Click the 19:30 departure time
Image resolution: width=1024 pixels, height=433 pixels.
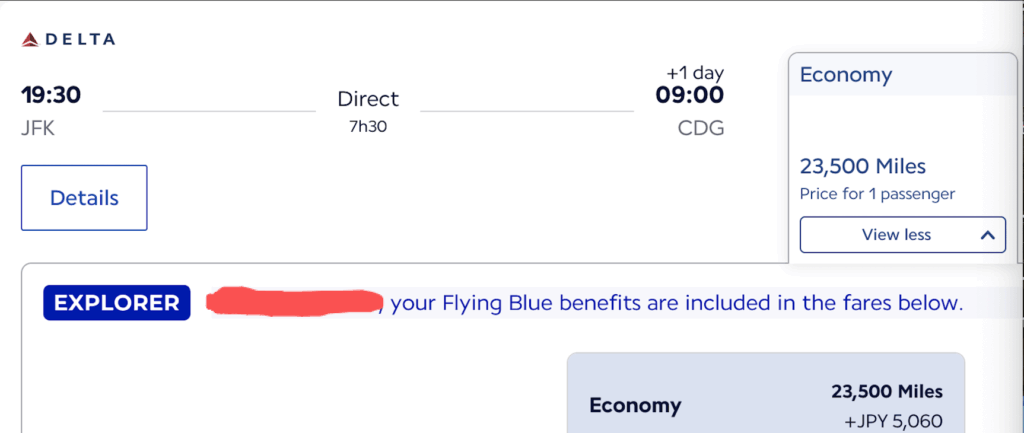pos(51,96)
